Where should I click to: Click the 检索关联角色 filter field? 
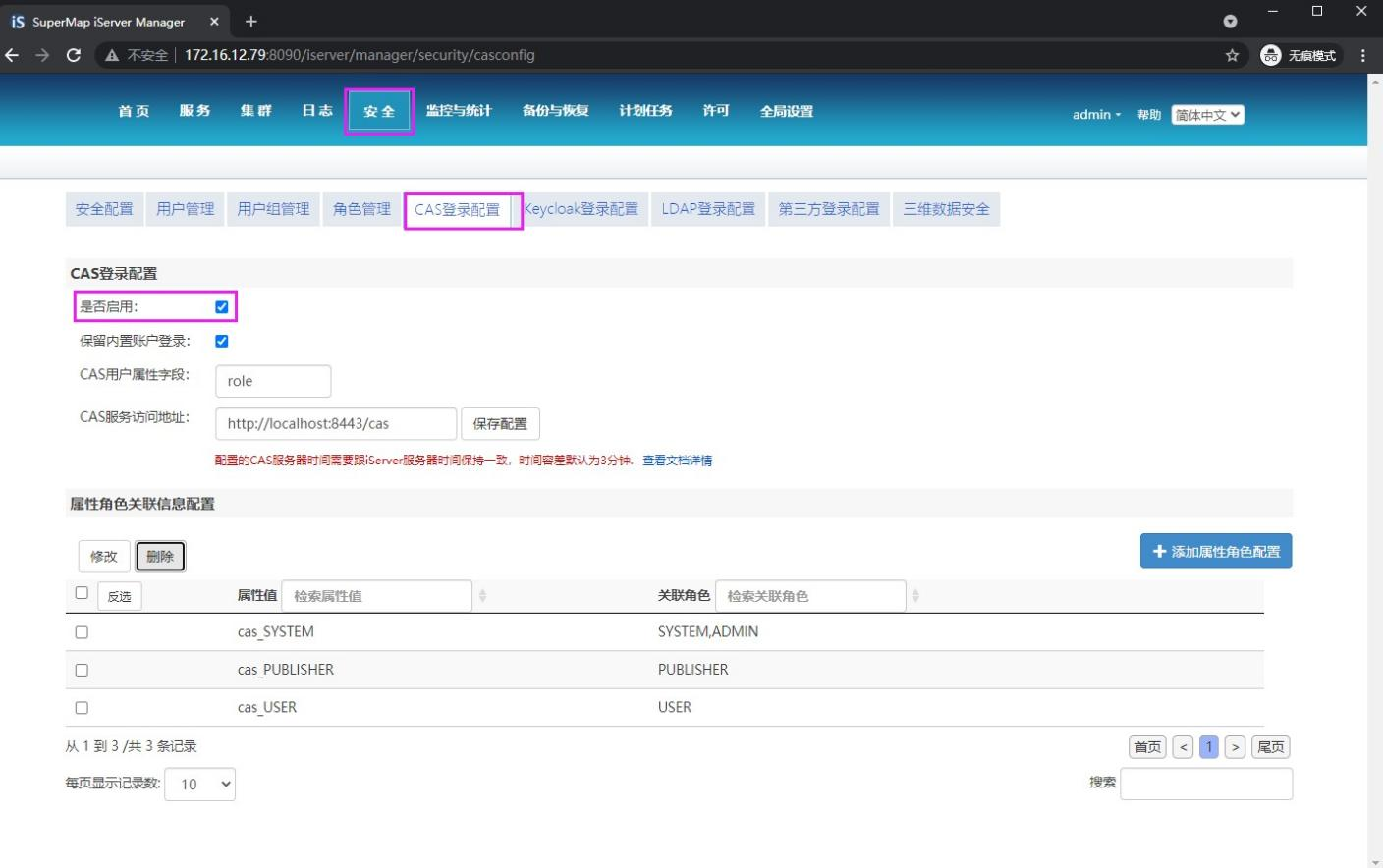click(810, 596)
